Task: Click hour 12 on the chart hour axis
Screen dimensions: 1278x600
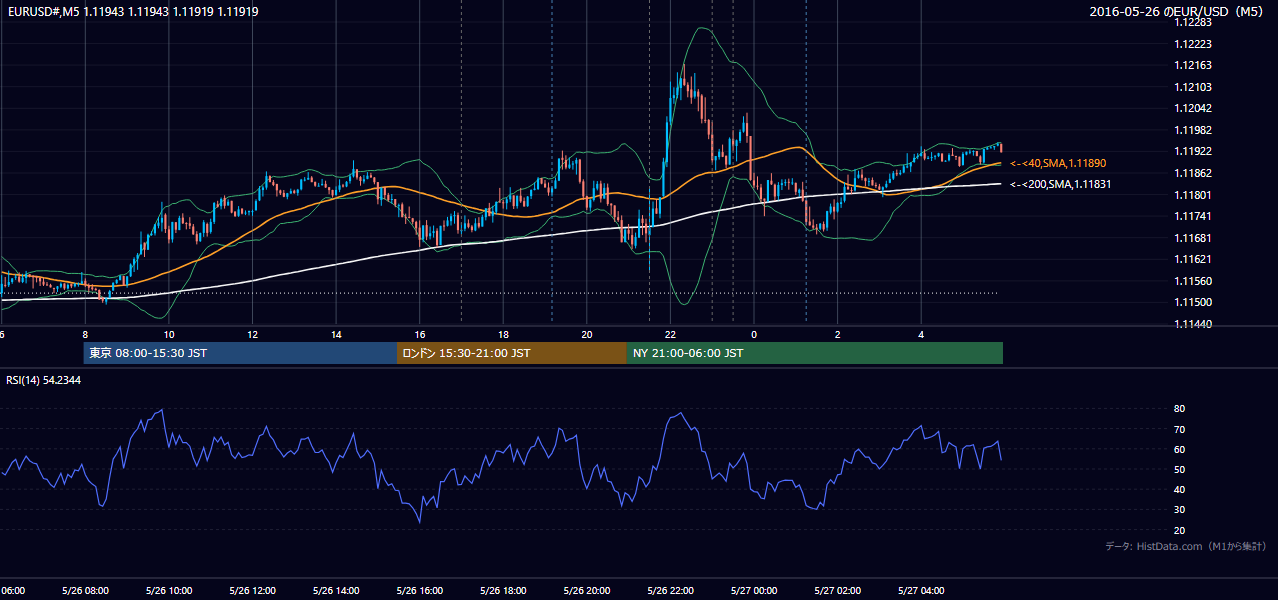Action: point(253,334)
